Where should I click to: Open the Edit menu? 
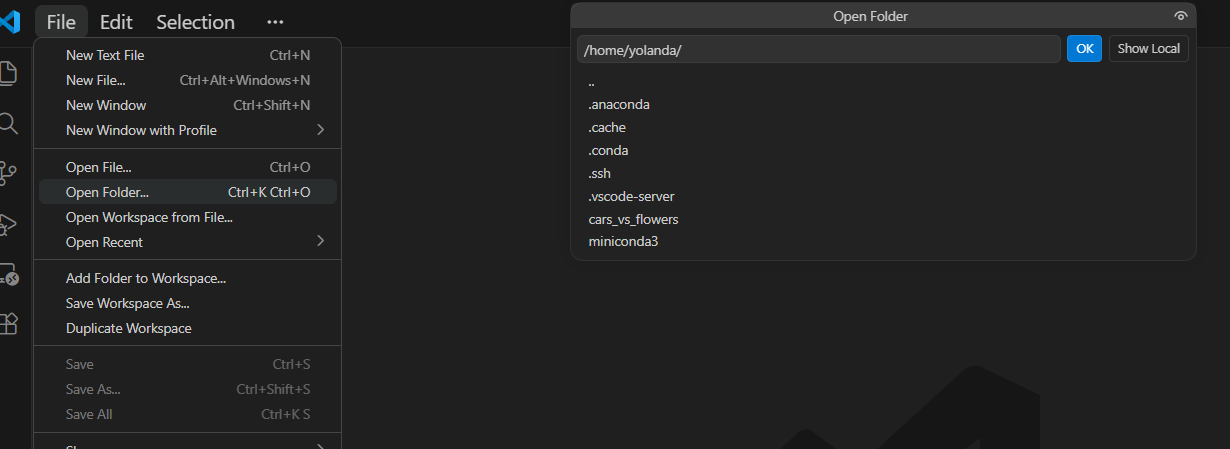pyautogui.click(x=116, y=22)
